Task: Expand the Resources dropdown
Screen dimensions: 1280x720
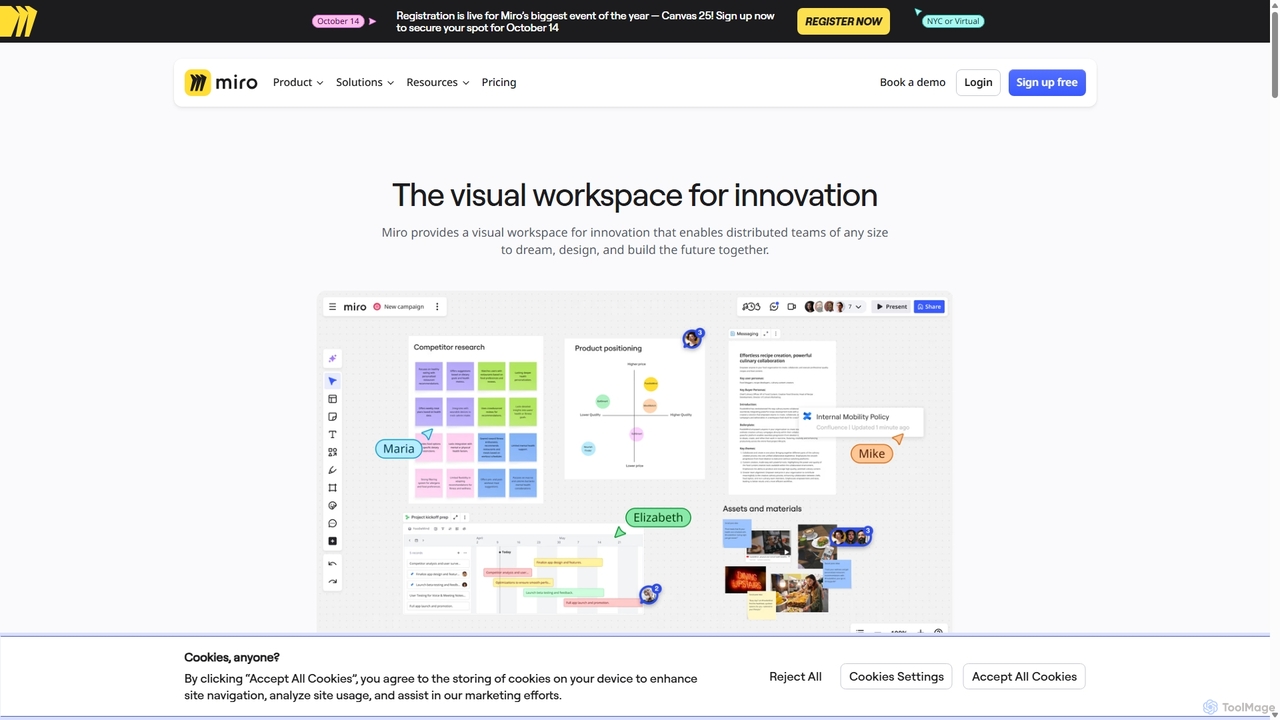Action: (438, 82)
